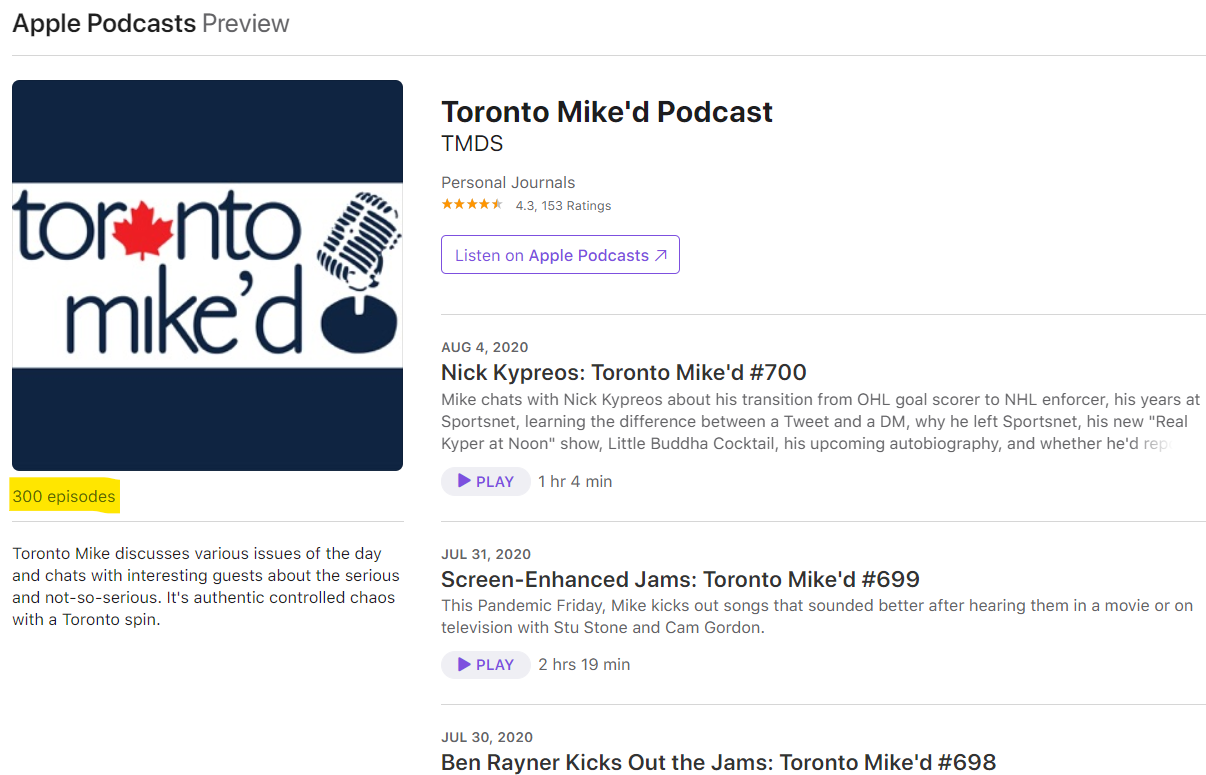Click the podcast description under 300 episodes

pos(205,586)
